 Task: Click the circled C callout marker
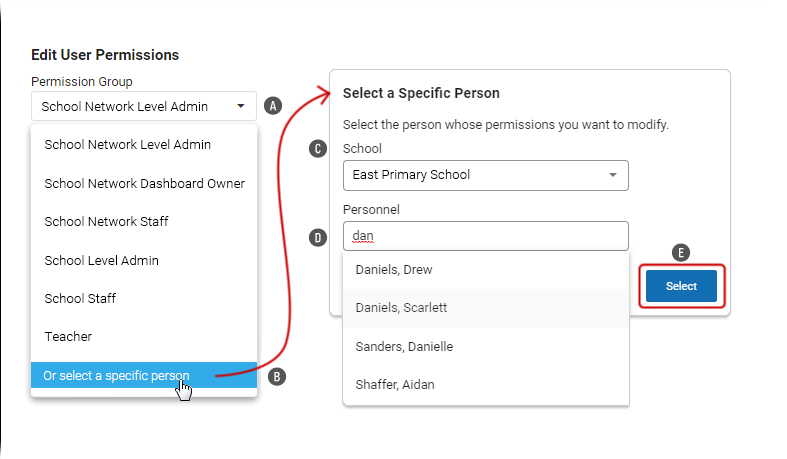pos(318,149)
